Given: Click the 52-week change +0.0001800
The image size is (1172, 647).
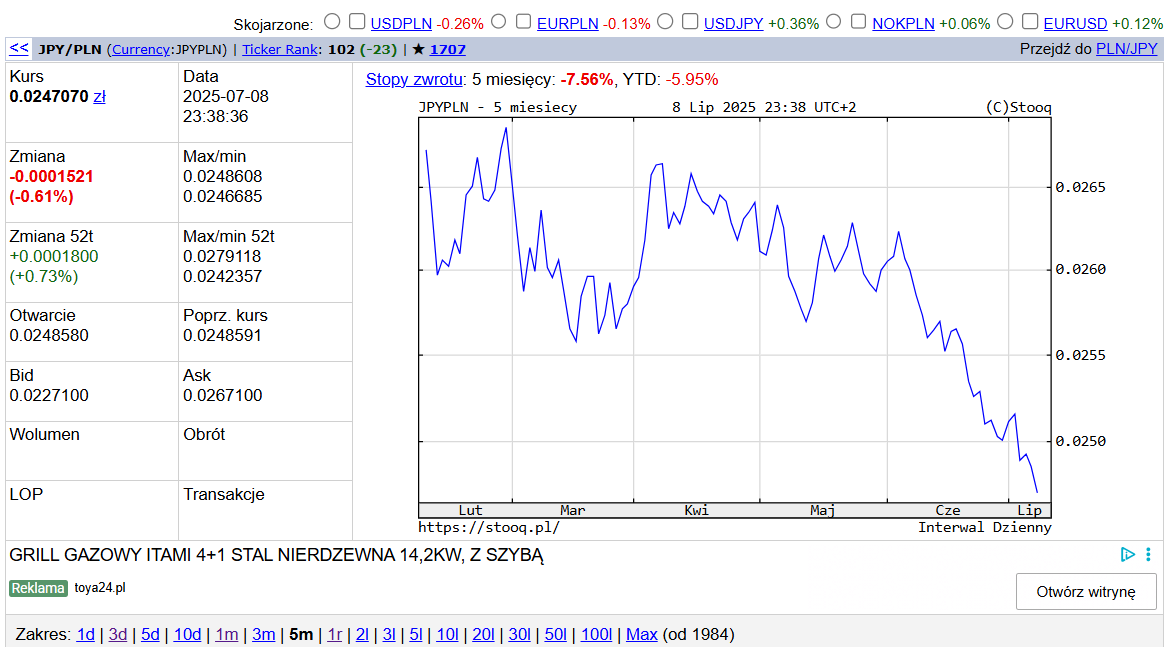Looking at the screenshot, I should 54,256.
